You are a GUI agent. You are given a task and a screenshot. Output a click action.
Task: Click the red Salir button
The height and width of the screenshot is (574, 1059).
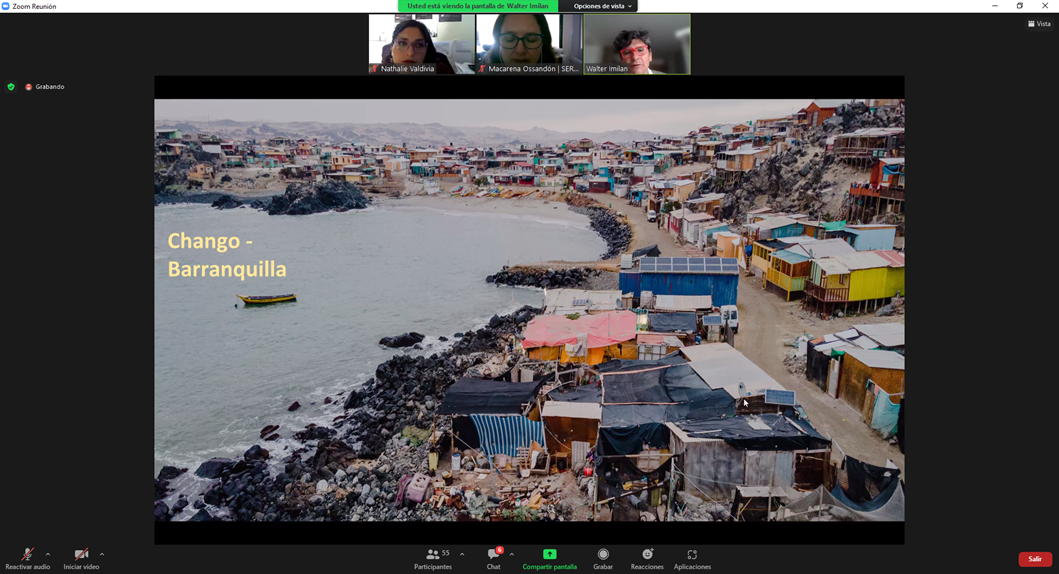pyautogui.click(x=1034, y=559)
